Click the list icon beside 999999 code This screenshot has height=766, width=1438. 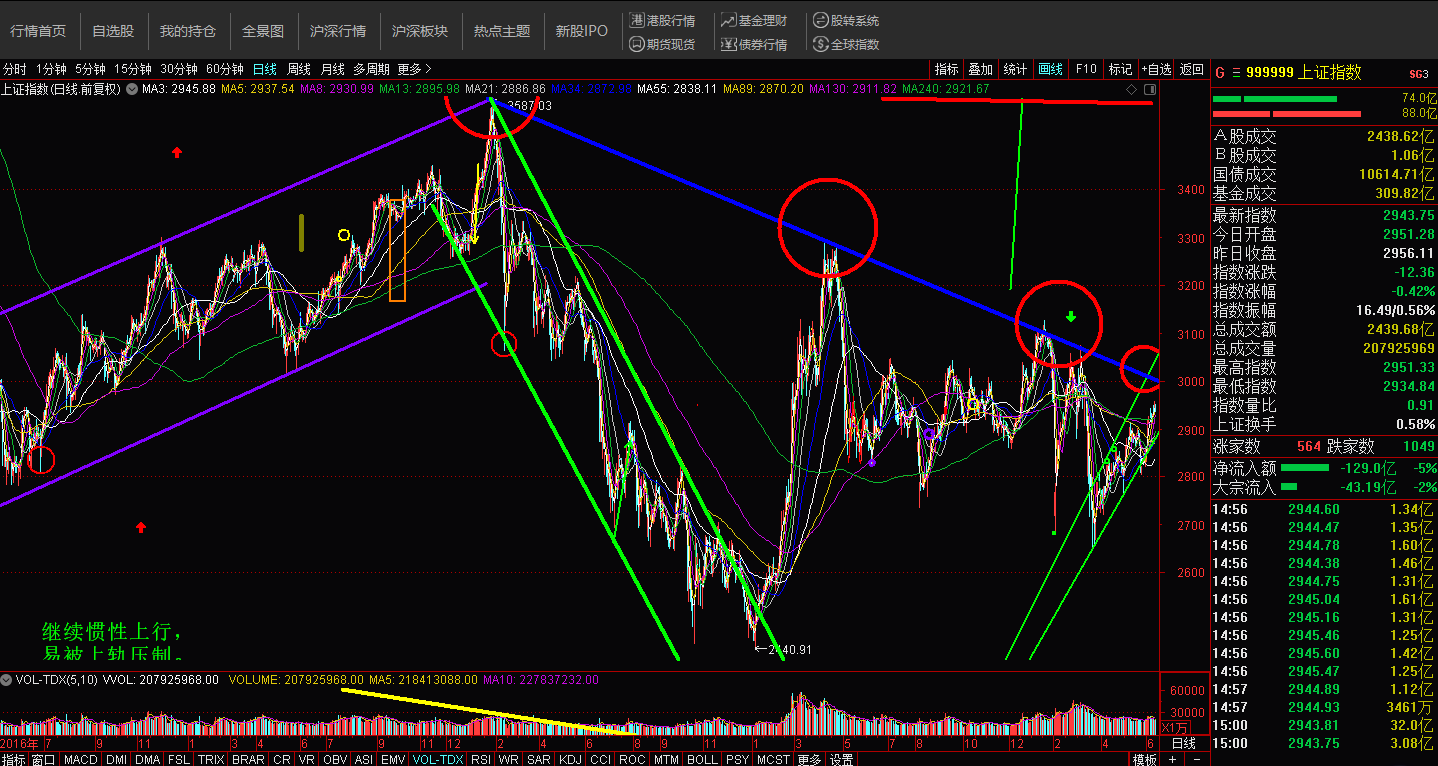[1236, 72]
